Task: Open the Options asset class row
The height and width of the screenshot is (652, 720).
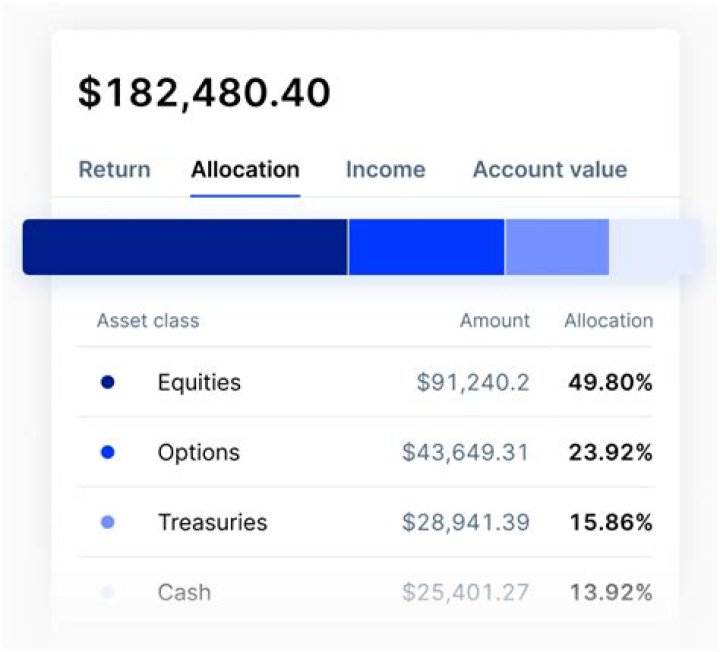Action: [199, 452]
